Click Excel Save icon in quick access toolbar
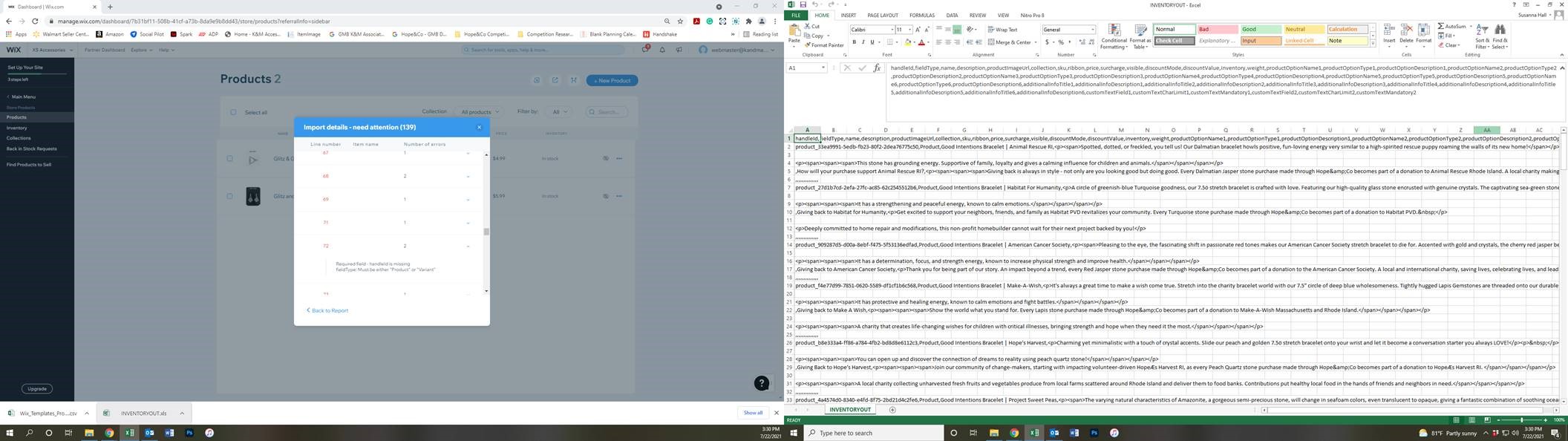Image resolution: width=1568 pixels, height=441 pixels. pos(803,4)
